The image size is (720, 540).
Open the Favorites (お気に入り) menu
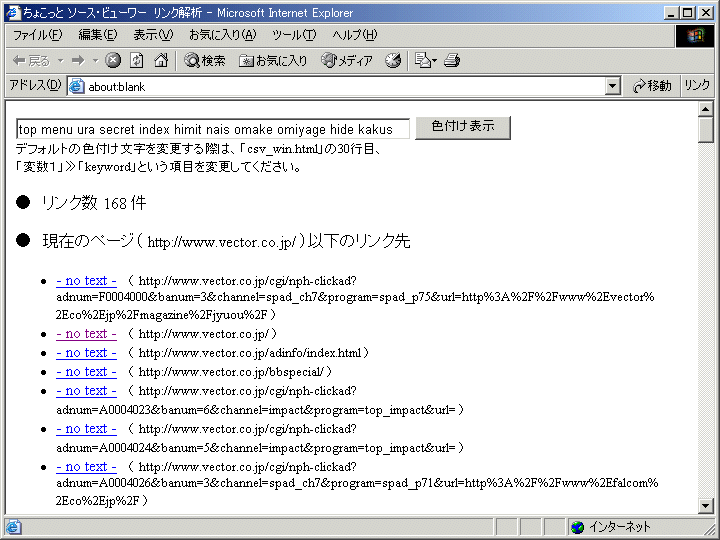coord(222,35)
